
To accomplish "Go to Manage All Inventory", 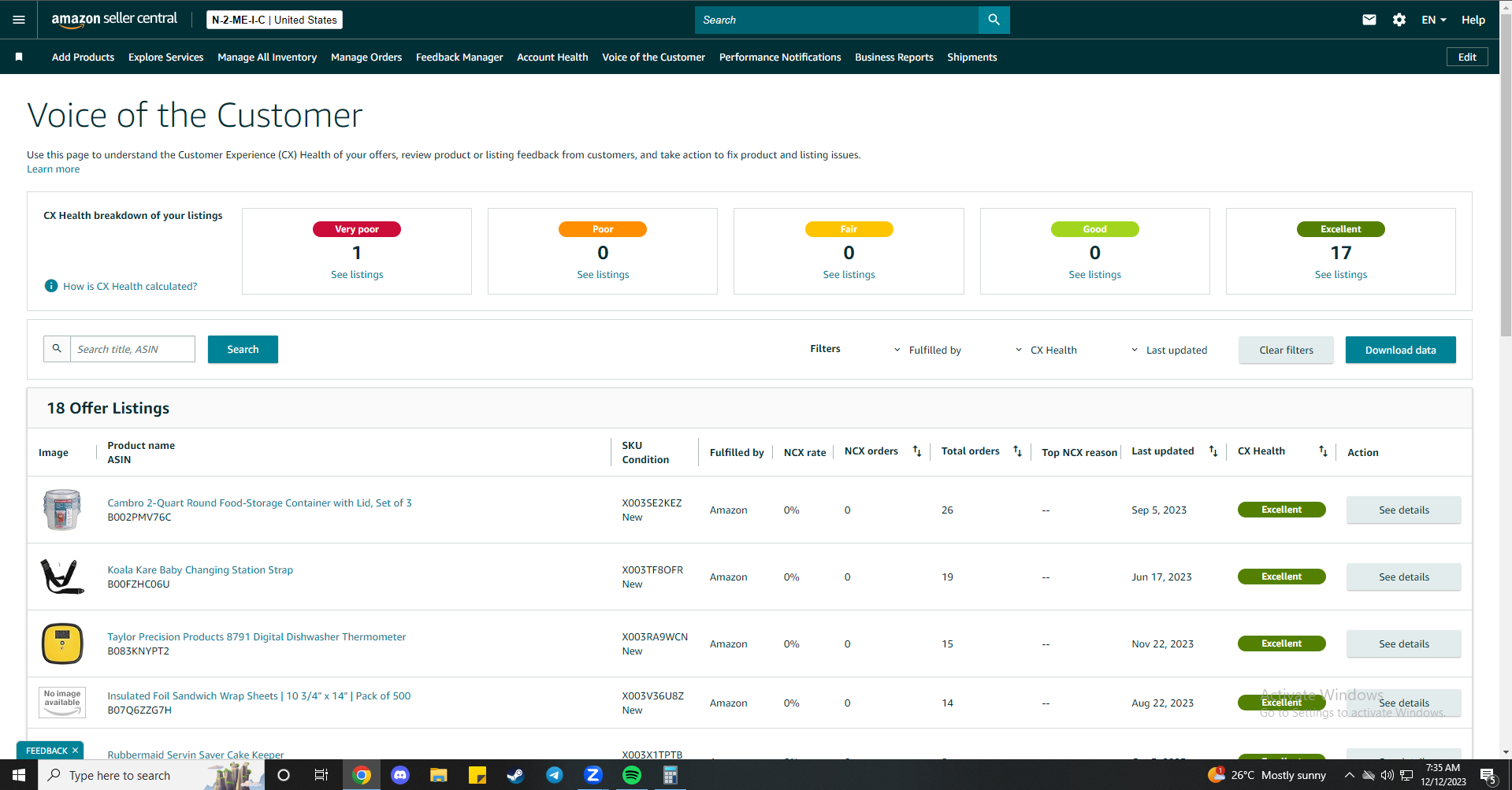I will [267, 57].
